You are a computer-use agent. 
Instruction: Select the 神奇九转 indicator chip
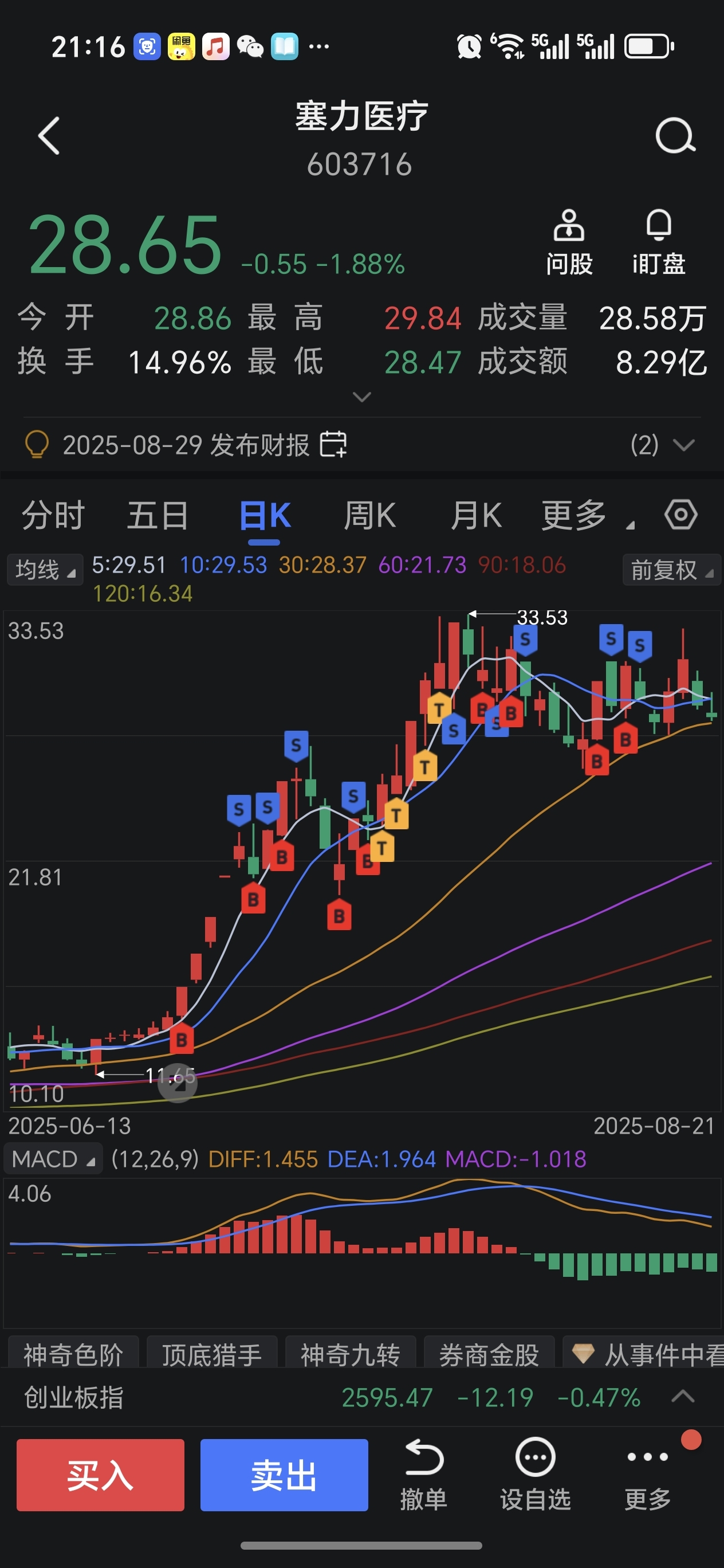(351, 1353)
